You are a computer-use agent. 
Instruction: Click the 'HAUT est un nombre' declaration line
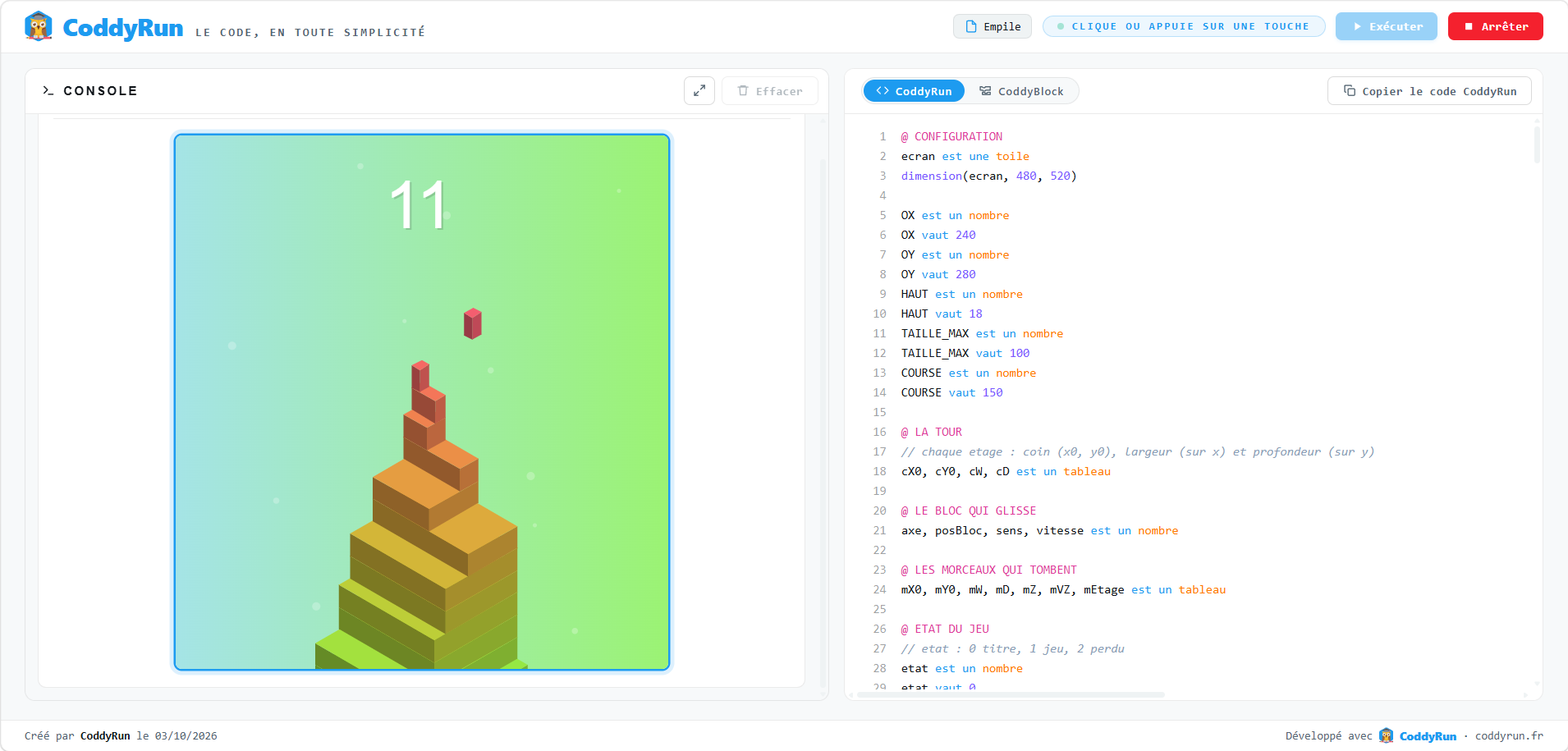coord(962,294)
